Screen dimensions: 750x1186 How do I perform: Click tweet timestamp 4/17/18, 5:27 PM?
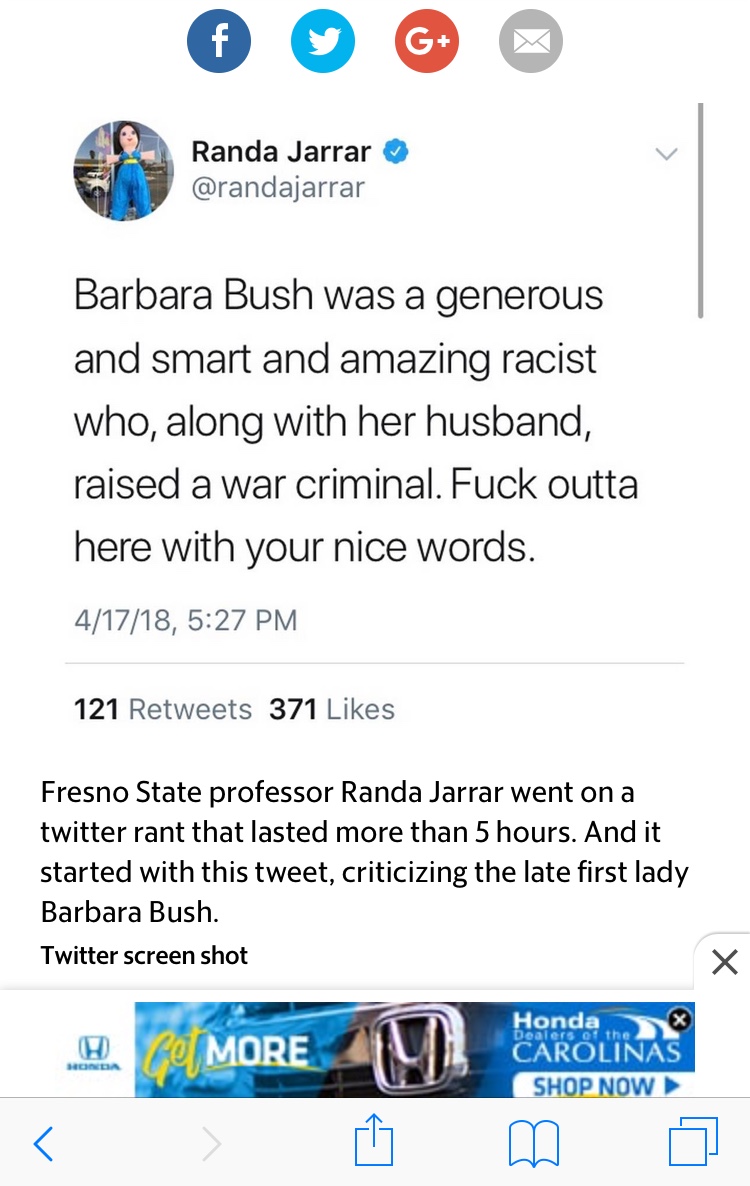pyautogui.click(x=185, y=620)
